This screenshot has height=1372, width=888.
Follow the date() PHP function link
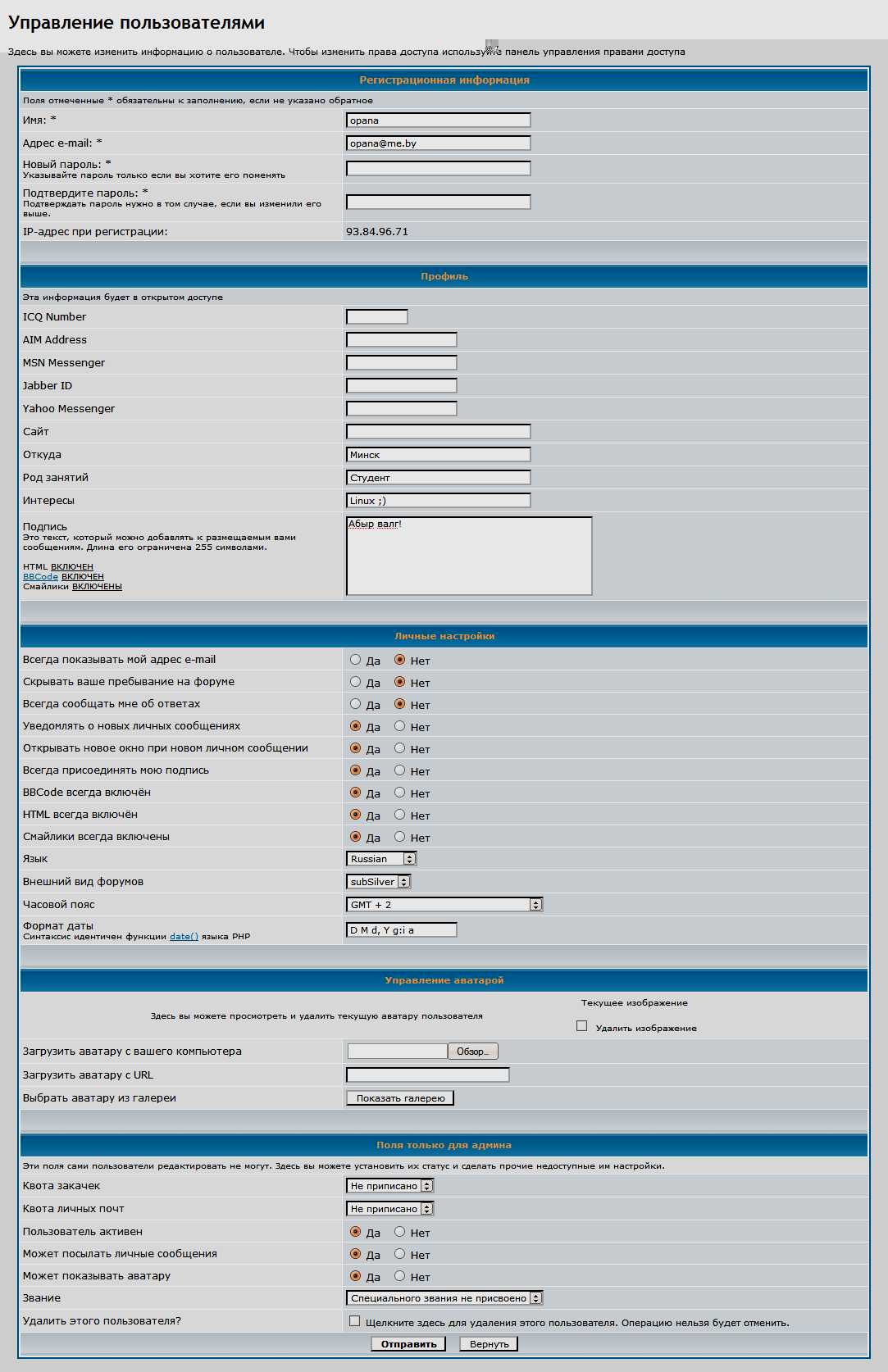(x=184, y=937)
